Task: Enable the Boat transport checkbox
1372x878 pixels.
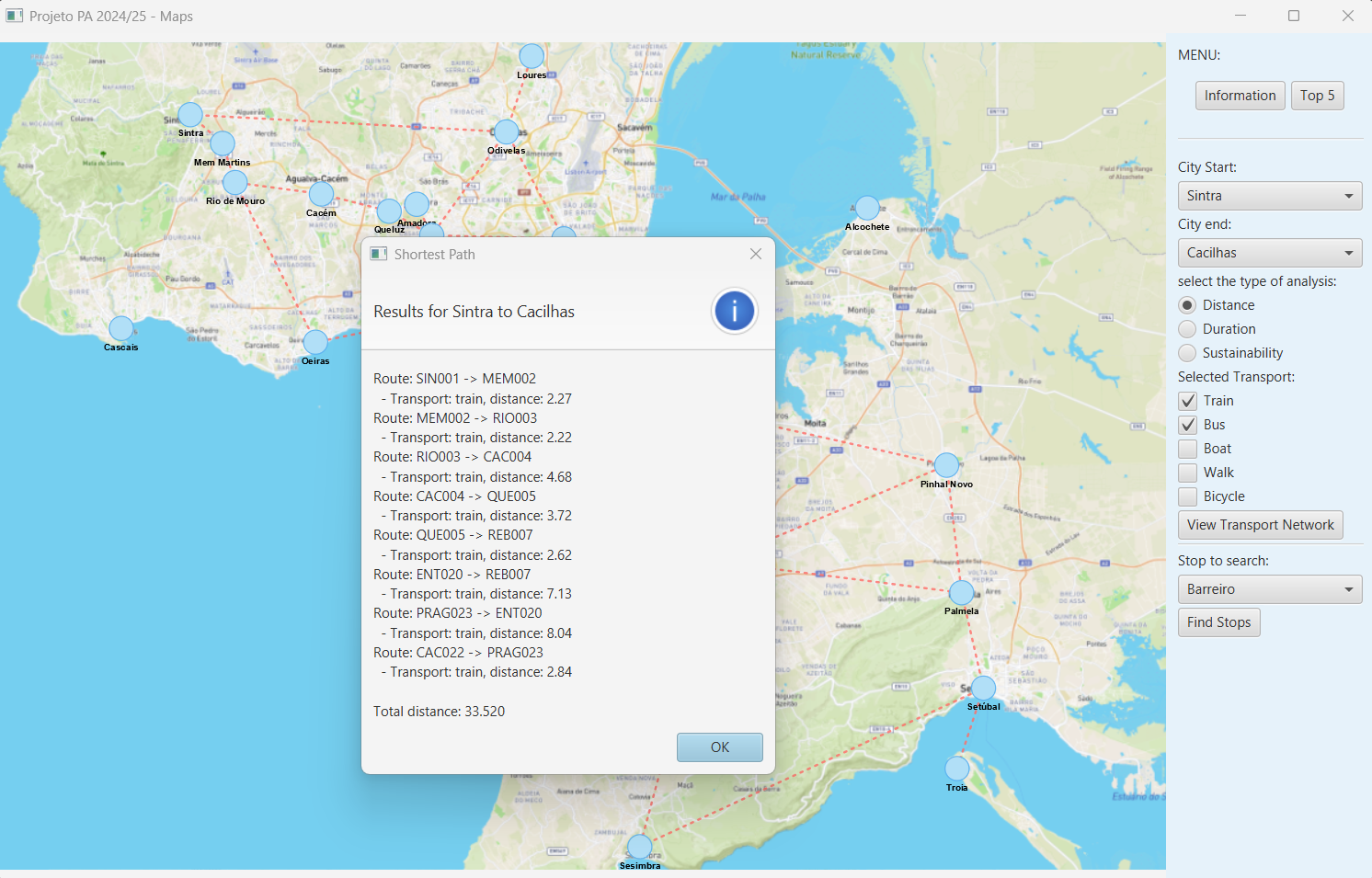Action: coord(1188,449)
